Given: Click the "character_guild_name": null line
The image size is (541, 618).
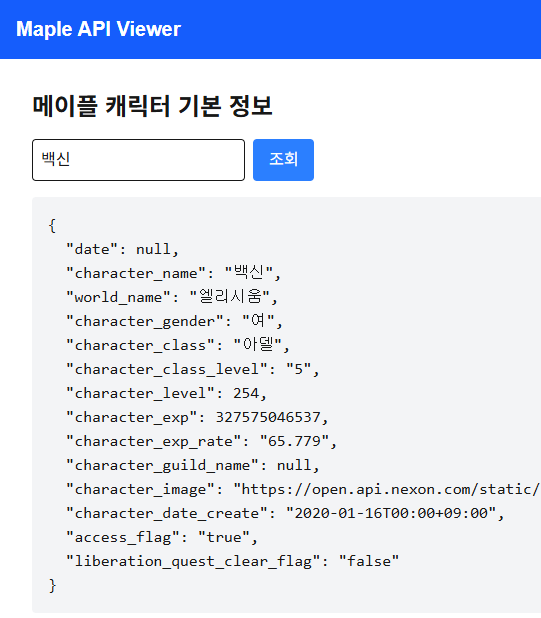Looking at the screenshot, I should click(x=192, y=465).
